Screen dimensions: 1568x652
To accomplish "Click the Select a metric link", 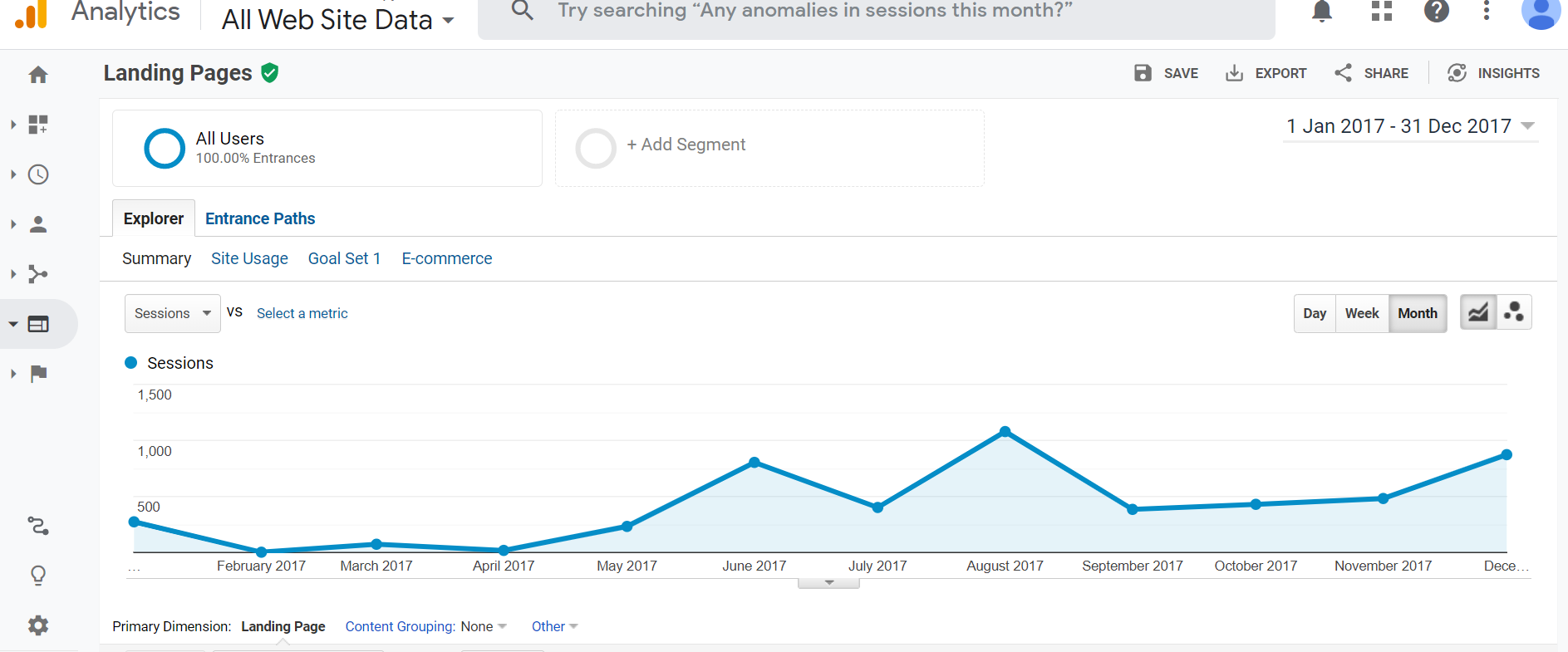I will [x=302, y=313].
